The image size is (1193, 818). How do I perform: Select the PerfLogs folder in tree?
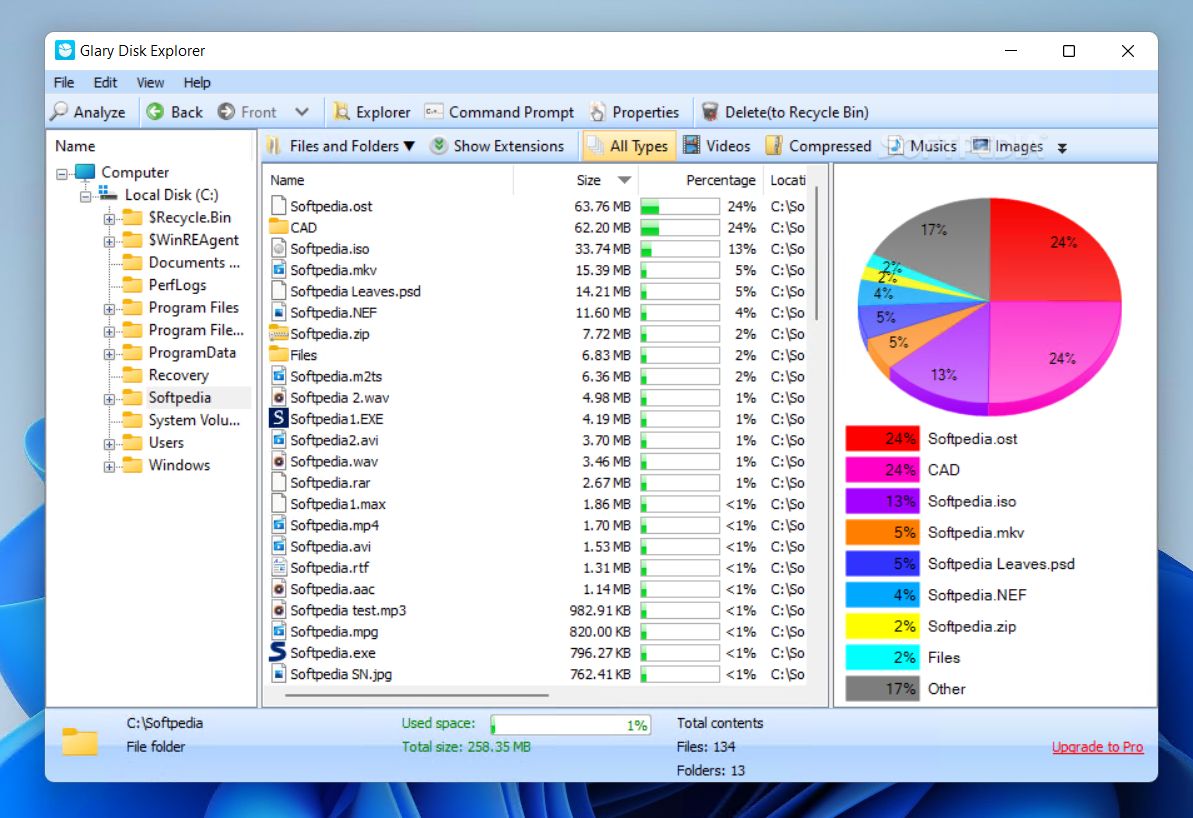(177, 285)
